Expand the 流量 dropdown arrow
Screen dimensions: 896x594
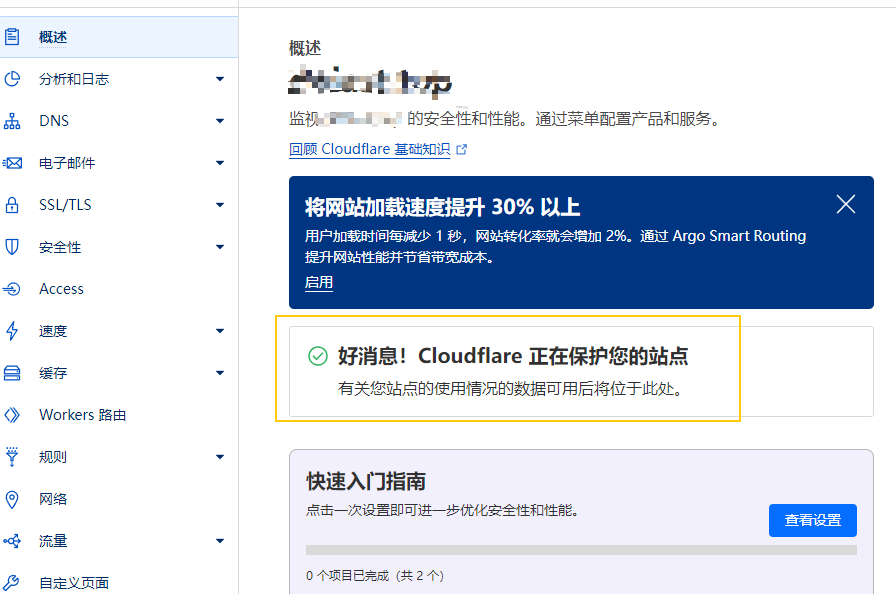pos(220,541)
